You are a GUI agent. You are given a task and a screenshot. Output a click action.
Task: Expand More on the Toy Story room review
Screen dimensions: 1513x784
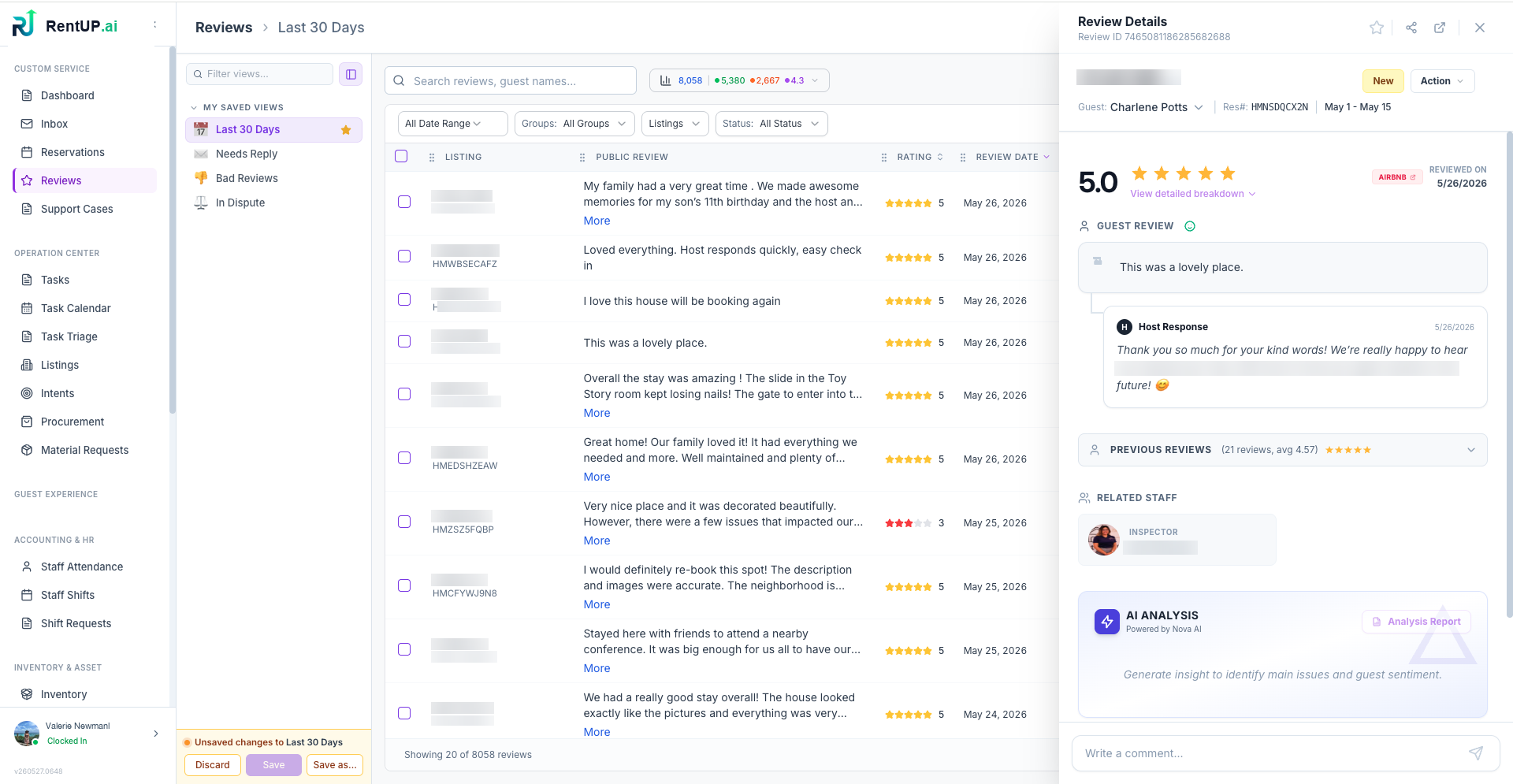tap(597, 413)
